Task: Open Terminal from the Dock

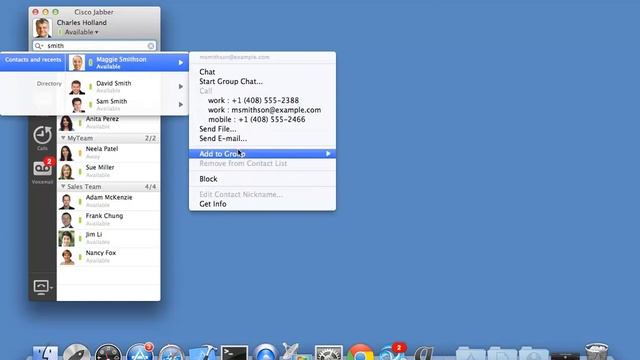Action: tap(234, 353)
